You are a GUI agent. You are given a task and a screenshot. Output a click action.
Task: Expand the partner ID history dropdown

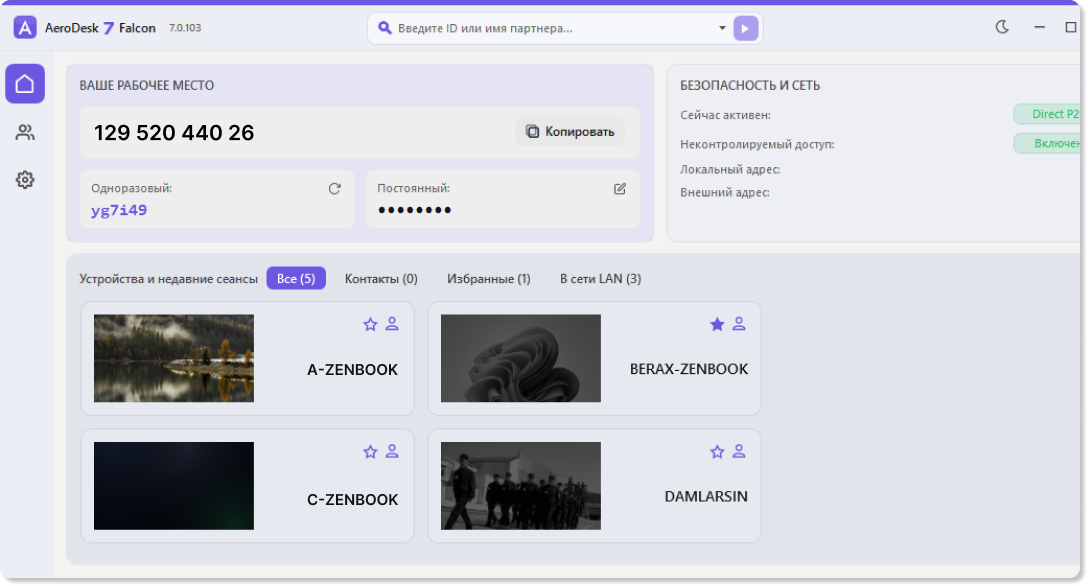point(722,28)
